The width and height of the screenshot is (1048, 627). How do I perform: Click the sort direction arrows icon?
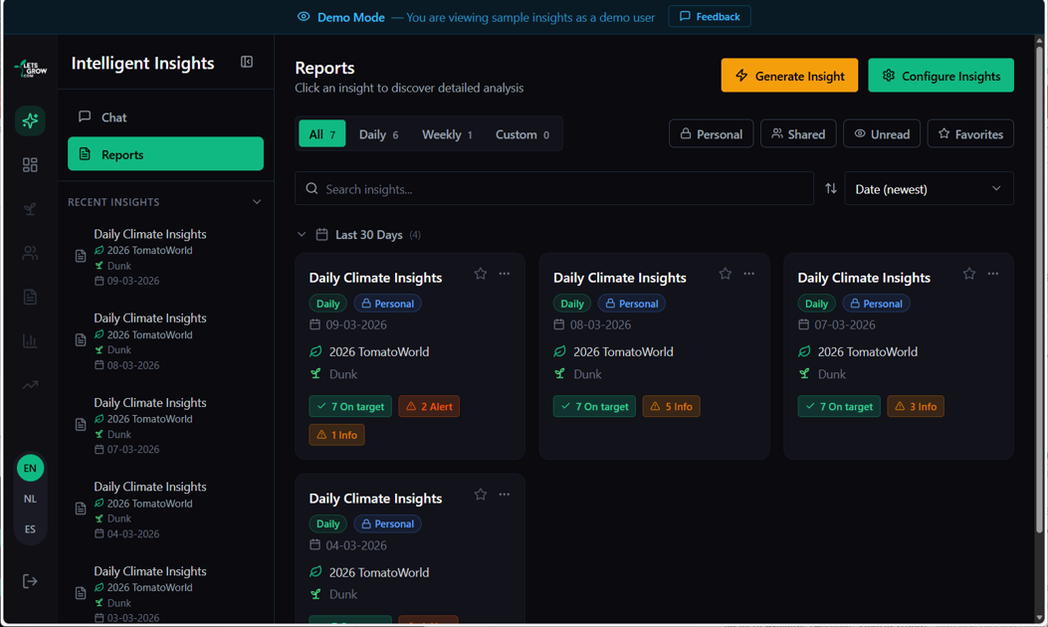pyautogui.click(x=831, y=189)
